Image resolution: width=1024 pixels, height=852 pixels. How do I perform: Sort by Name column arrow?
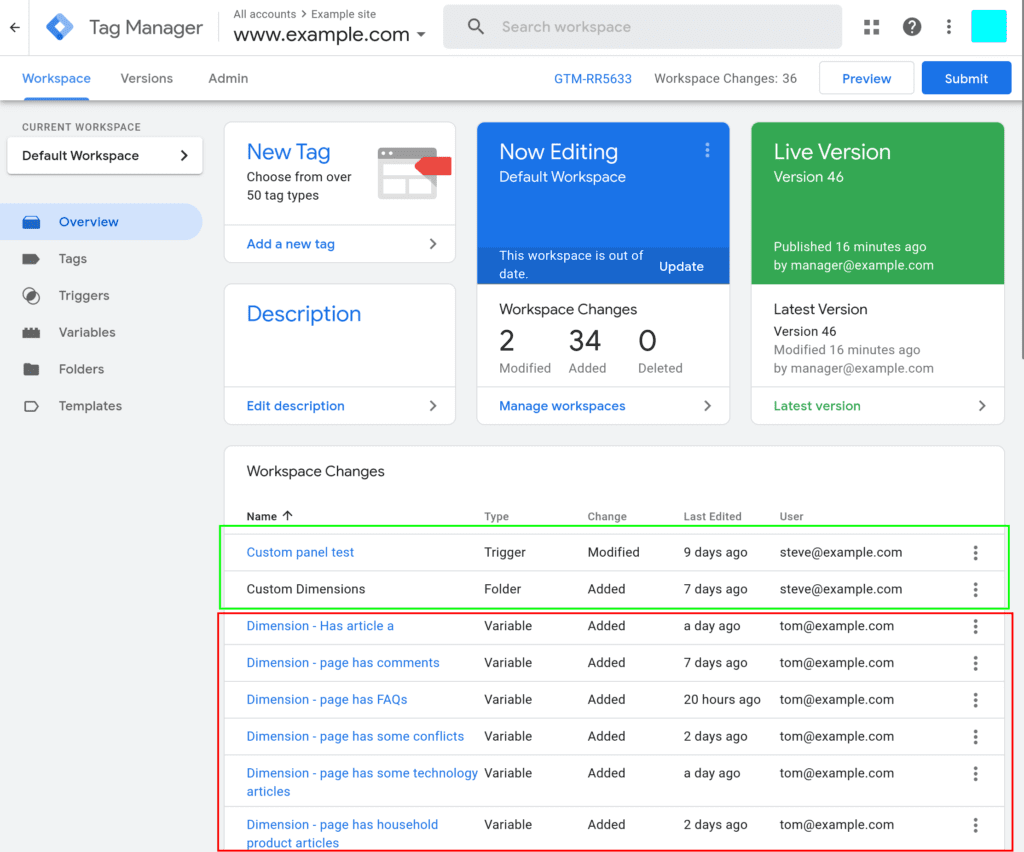(287, 515)
